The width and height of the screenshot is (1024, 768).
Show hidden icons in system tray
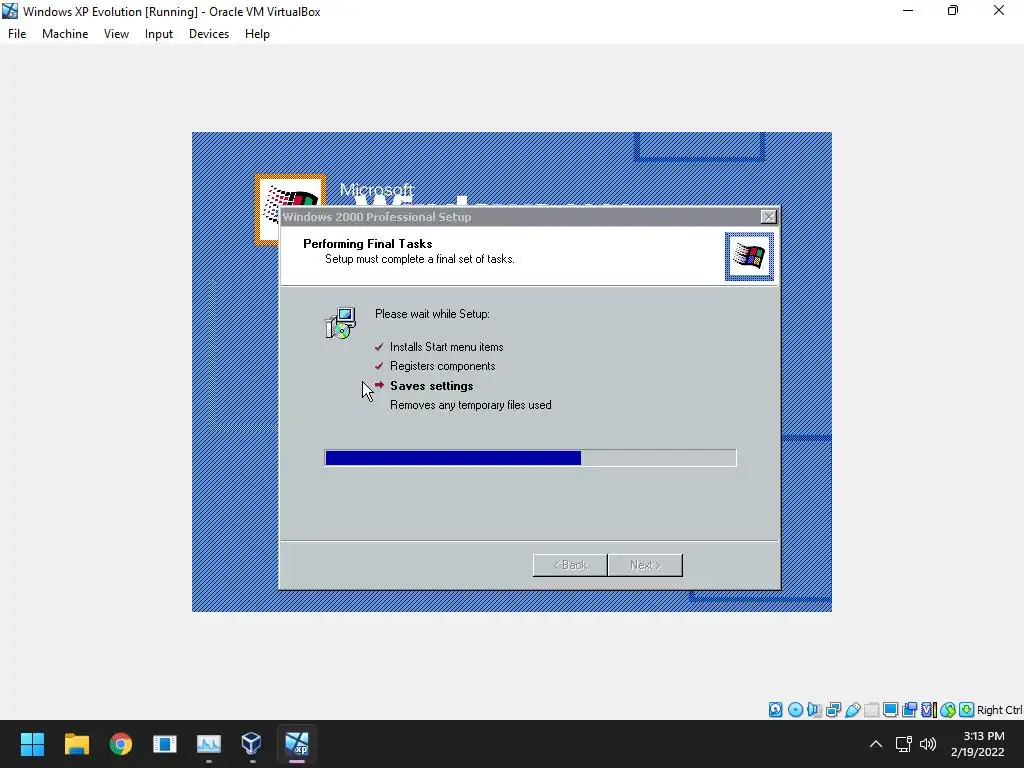[876, 744]
